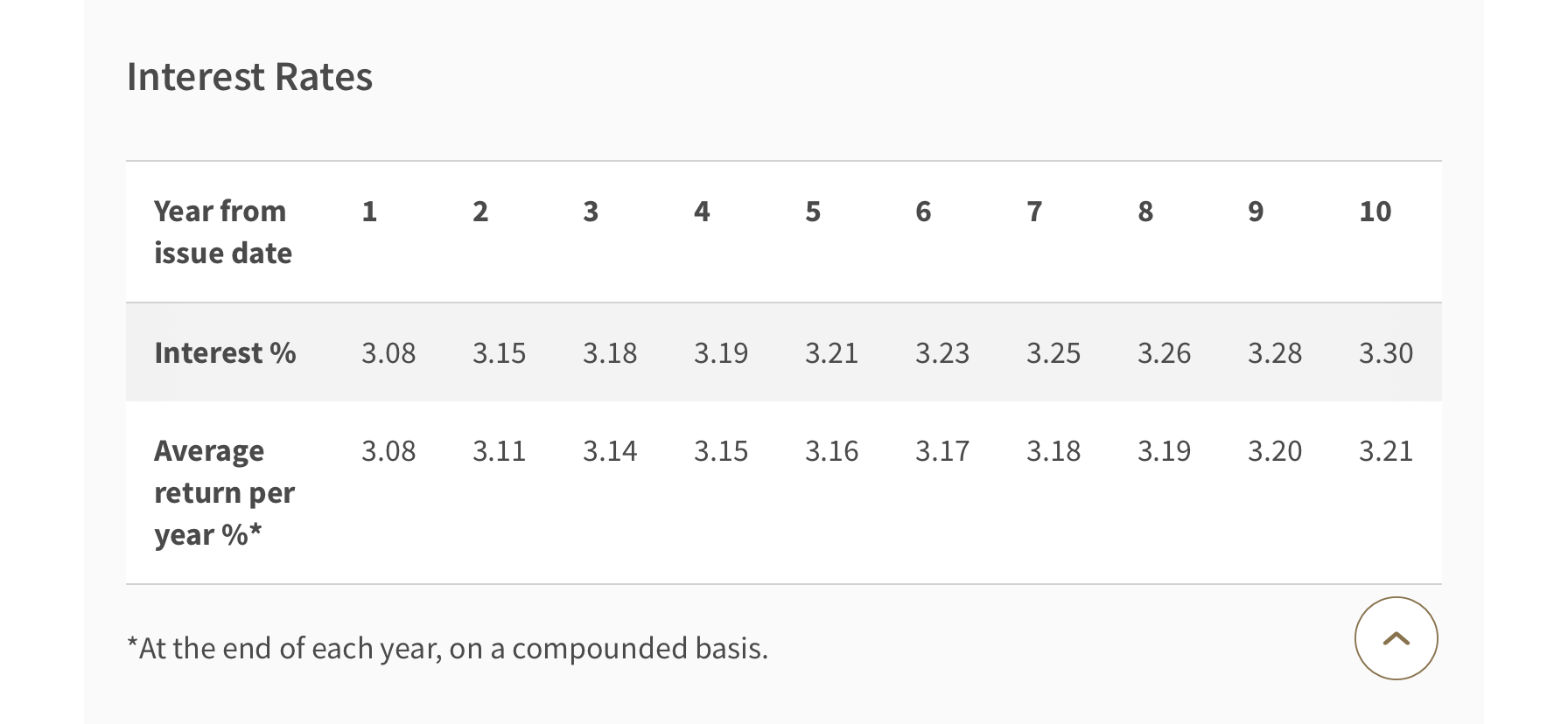The height and width of the screenshot is (724, 1568).
Task: Click the Interest Rates heading
Action: click(x=249, y=77)
